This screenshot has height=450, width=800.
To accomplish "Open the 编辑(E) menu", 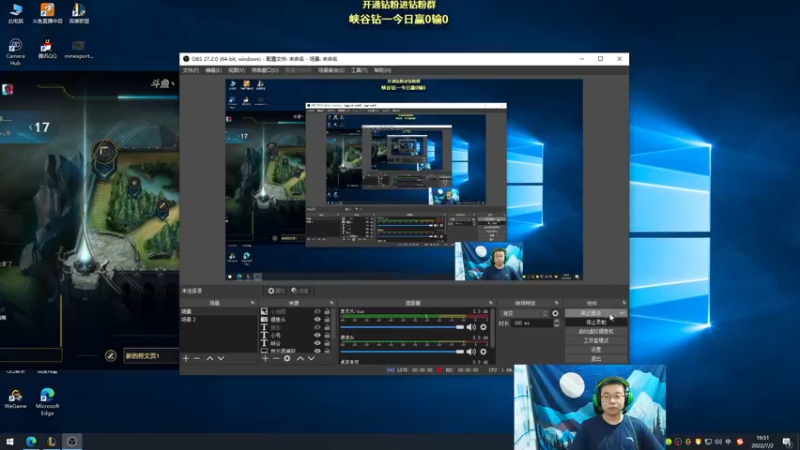I will (x=213, y=70).
